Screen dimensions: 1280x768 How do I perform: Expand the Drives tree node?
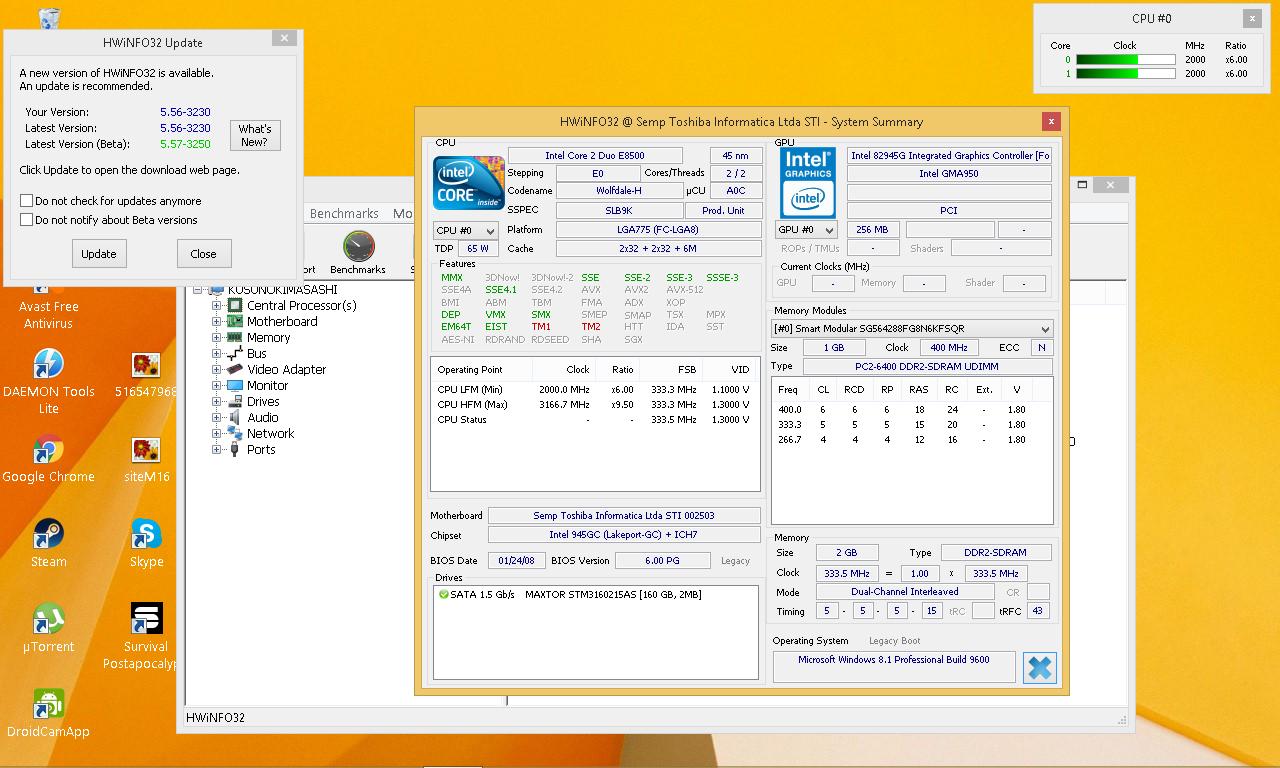216,402
